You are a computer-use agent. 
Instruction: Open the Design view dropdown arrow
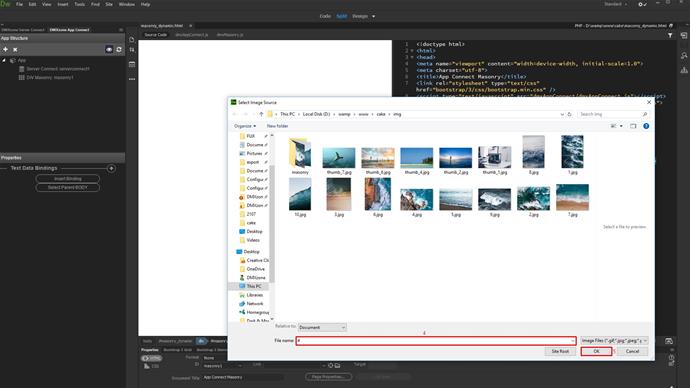374,16
